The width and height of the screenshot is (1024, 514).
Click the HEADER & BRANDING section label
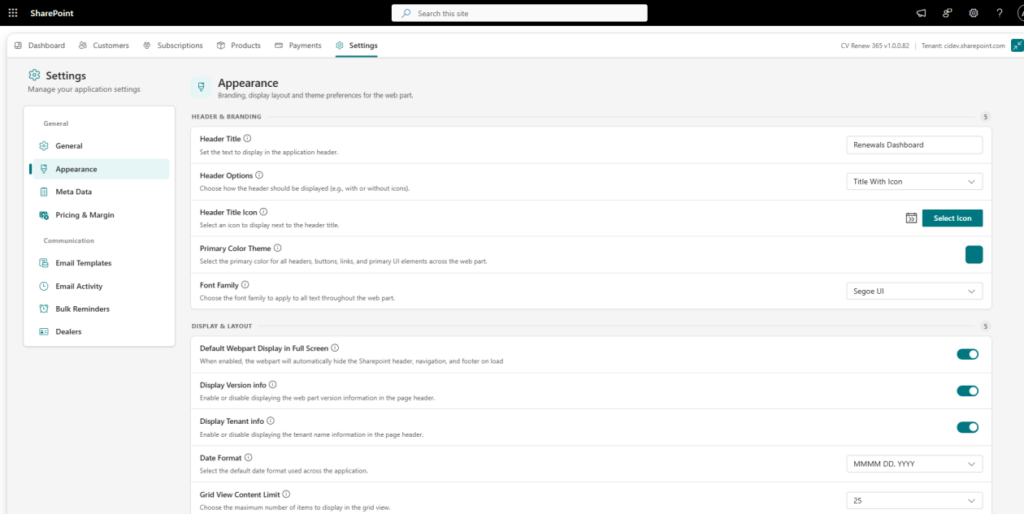click(x=227, y=117)
